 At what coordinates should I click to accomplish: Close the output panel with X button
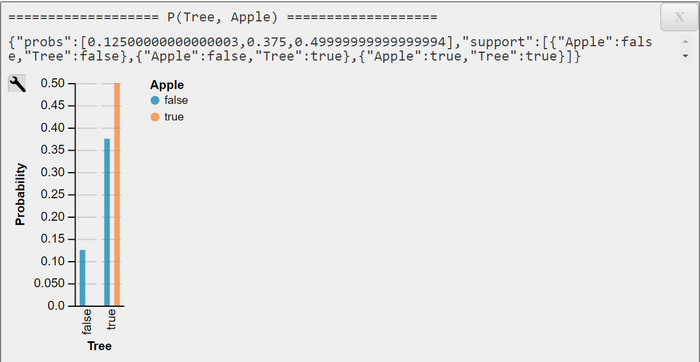click(x=679, y=17)
